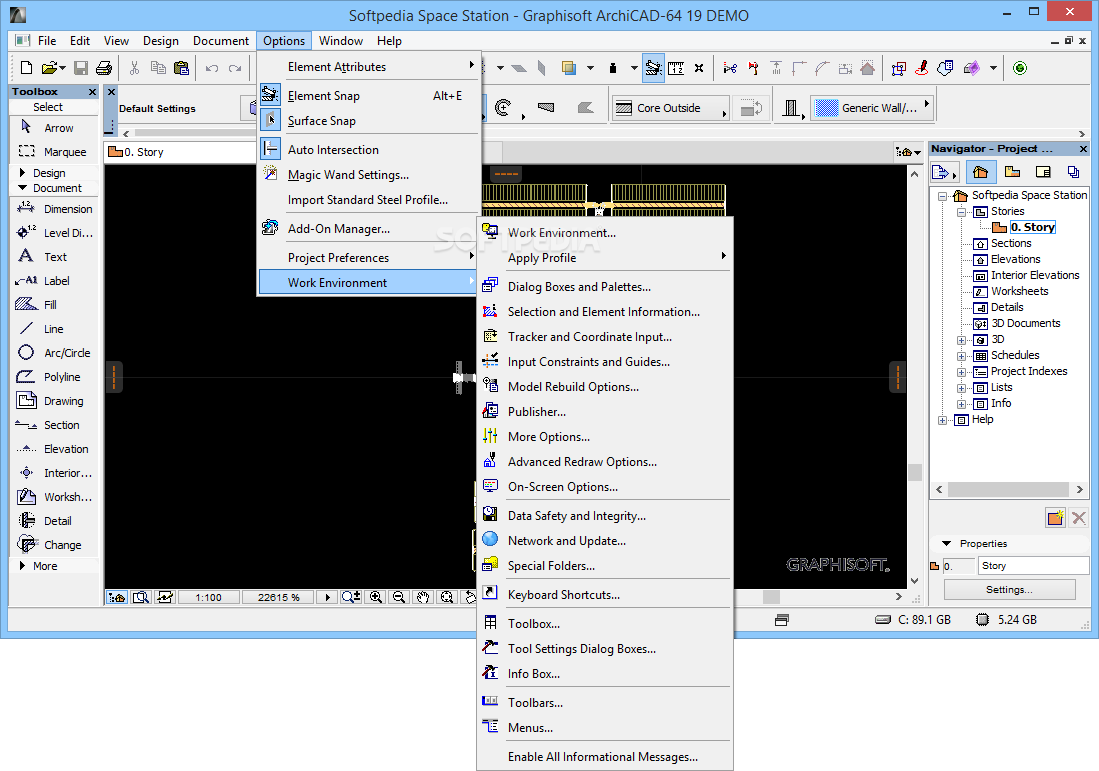Collapse the Properties section in Navigator

tap(946, 543)
